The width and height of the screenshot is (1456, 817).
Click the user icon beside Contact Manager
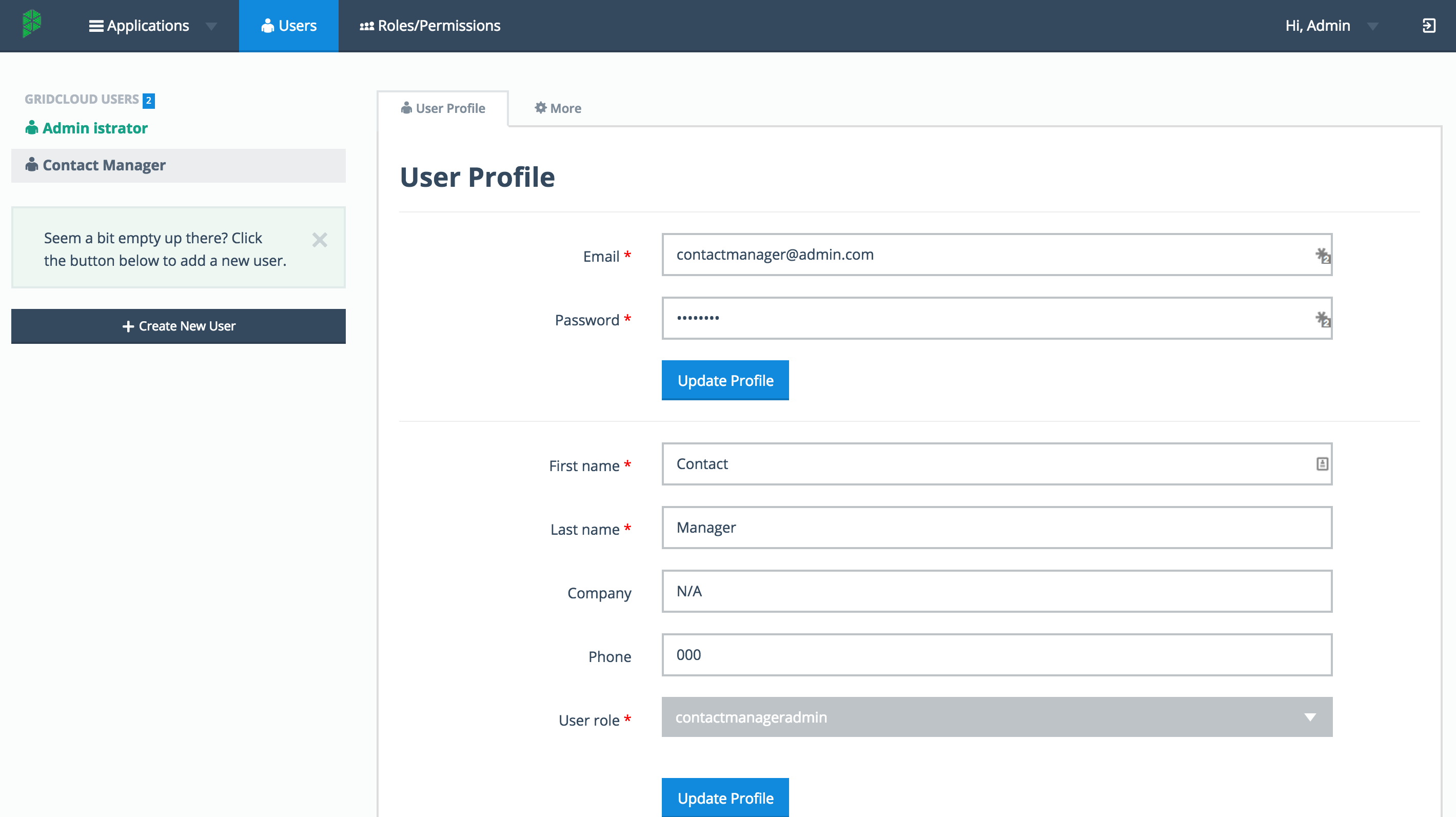[32, 165]
